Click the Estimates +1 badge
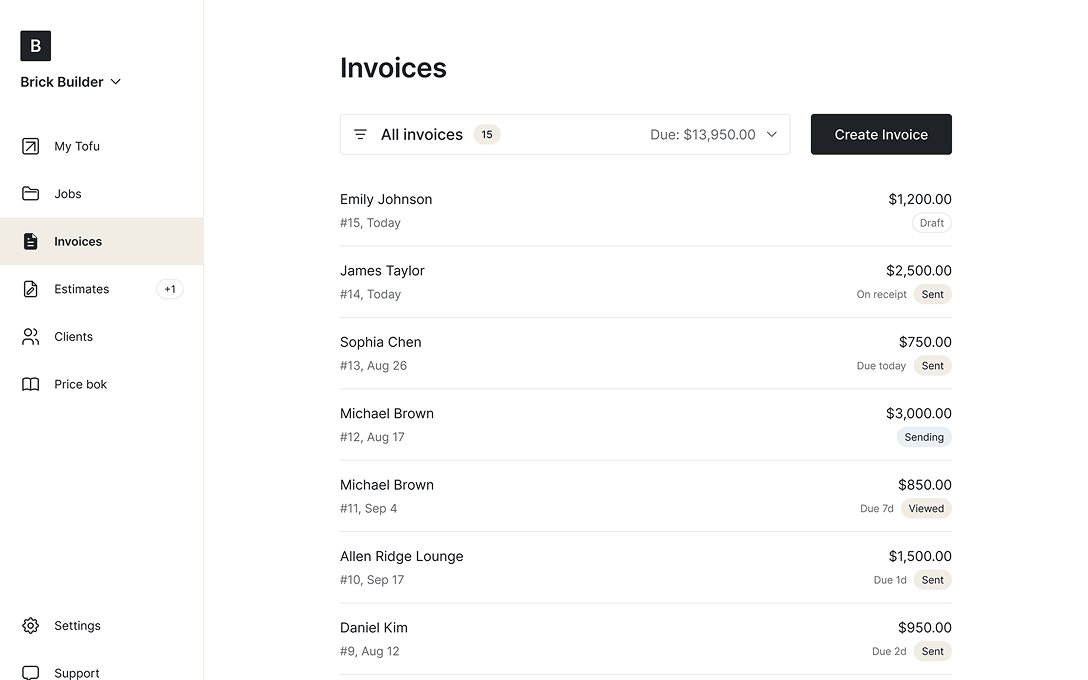Viewport: 1088px width, 680px height. pos(170,289)
